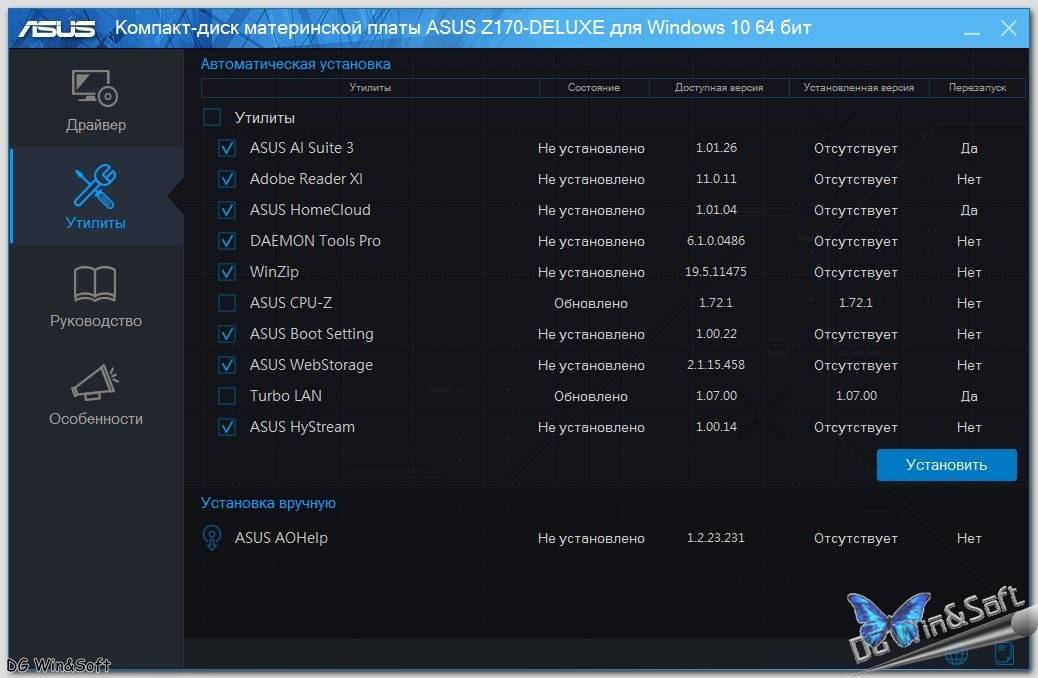
Task: Click Не установлено status of ASUS AOHelp
Action: (591, 538)
